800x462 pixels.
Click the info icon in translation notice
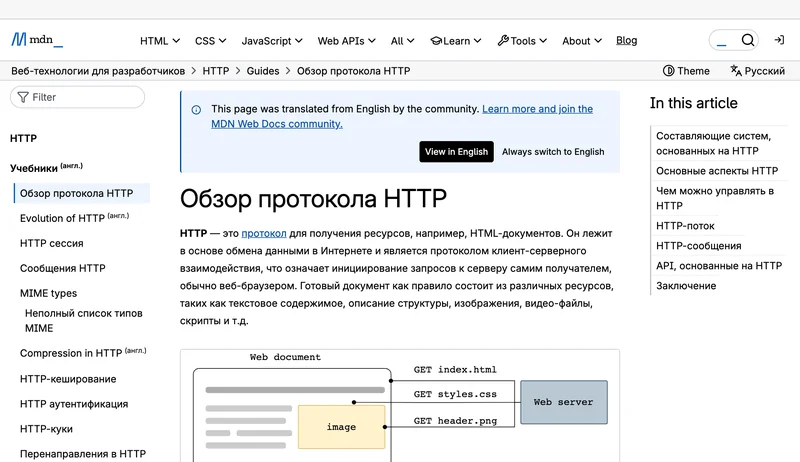[x=196, y=110]
